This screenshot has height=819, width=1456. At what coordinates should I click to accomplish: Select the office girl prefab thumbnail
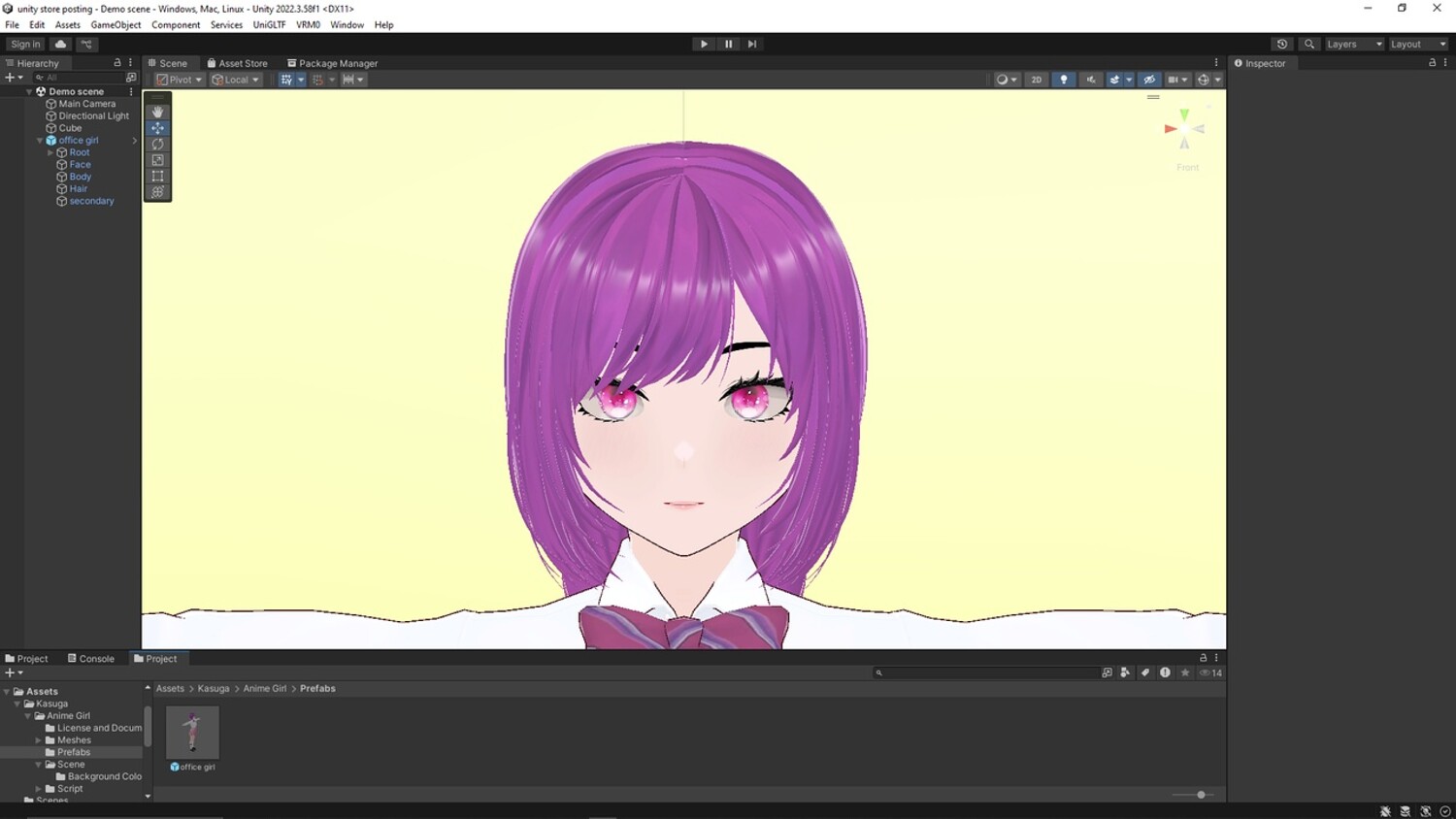click(192, 732)
